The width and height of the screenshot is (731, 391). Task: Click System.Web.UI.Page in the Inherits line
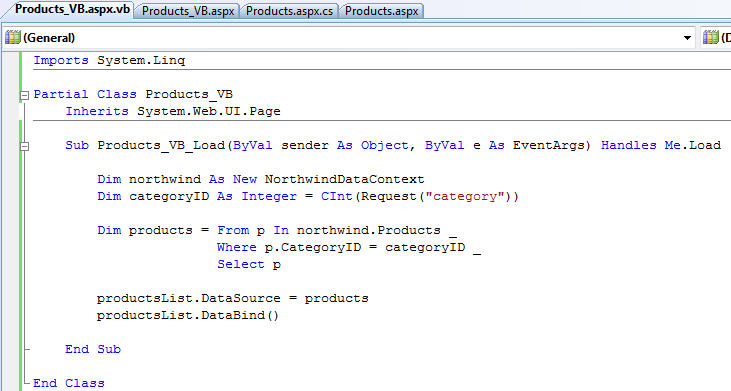[x=209, y=111]
